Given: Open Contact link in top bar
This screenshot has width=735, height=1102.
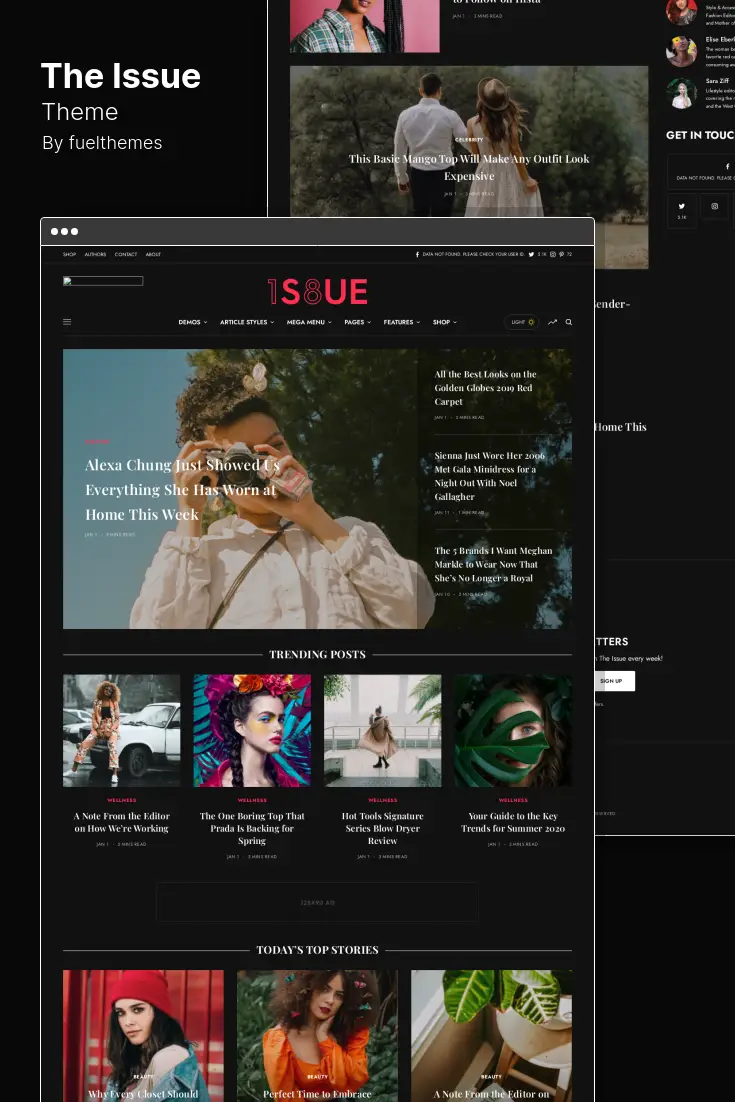Looking at the screenshot, I should [x=126, y=254].
